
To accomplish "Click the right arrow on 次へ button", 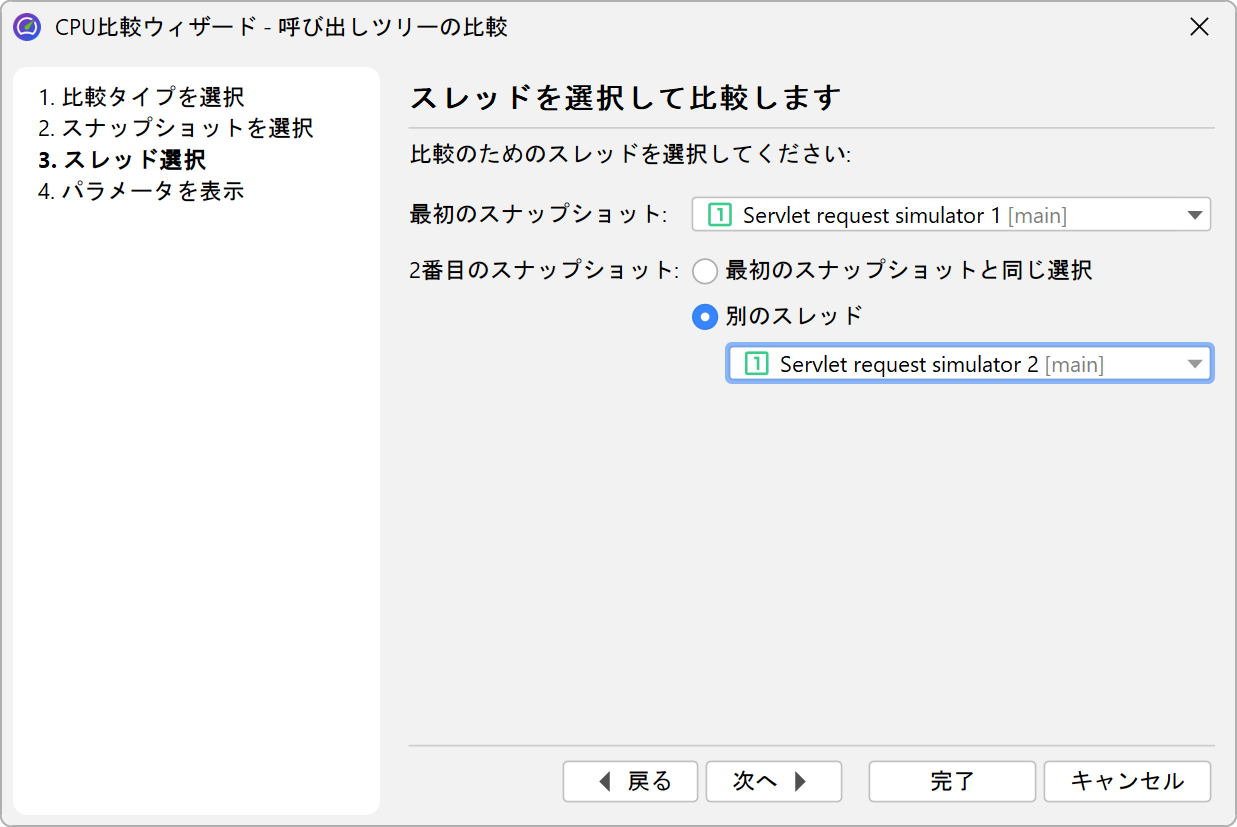I will (800, 782).
